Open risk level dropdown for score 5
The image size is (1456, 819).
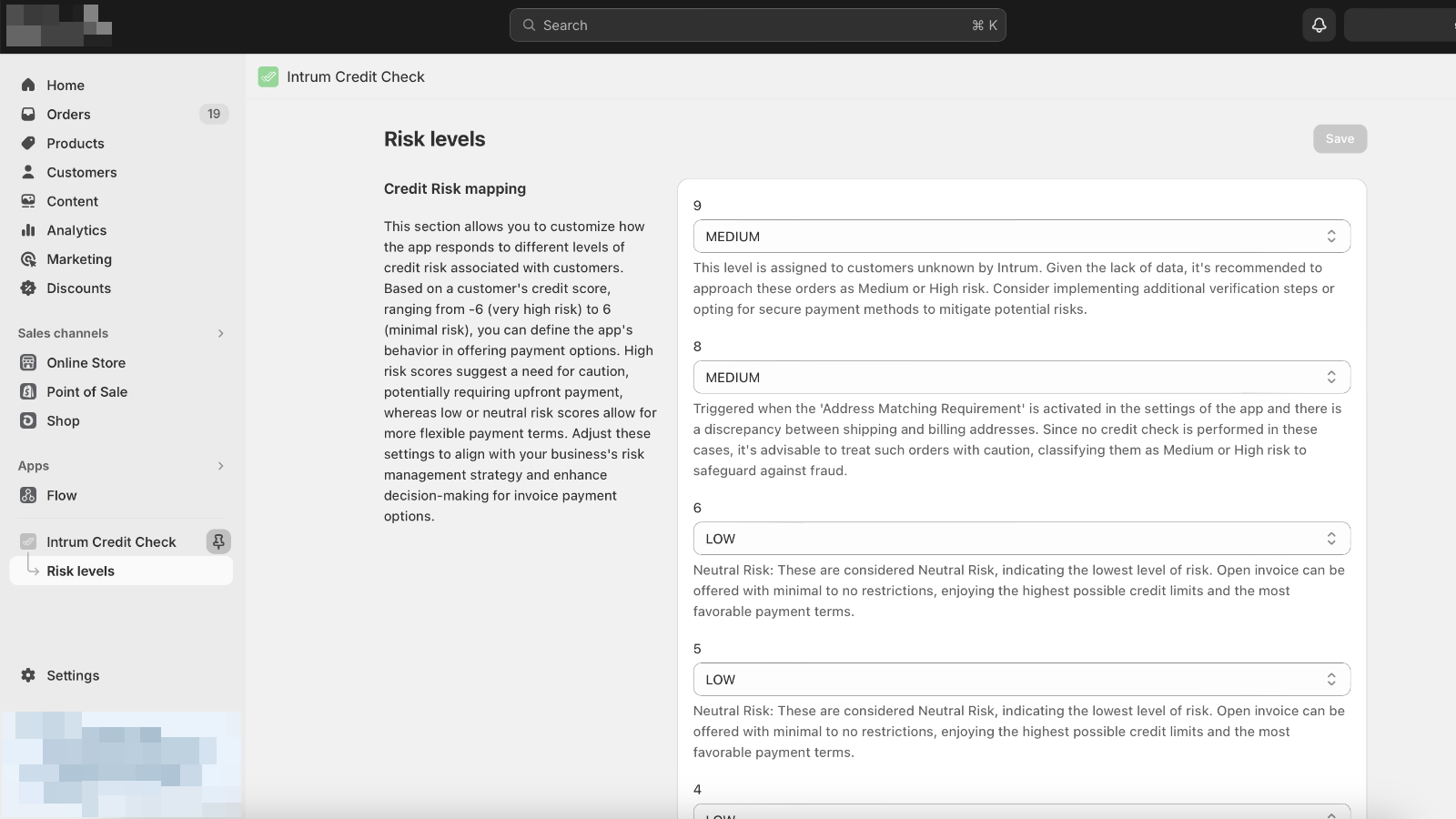click(1021, 680)
